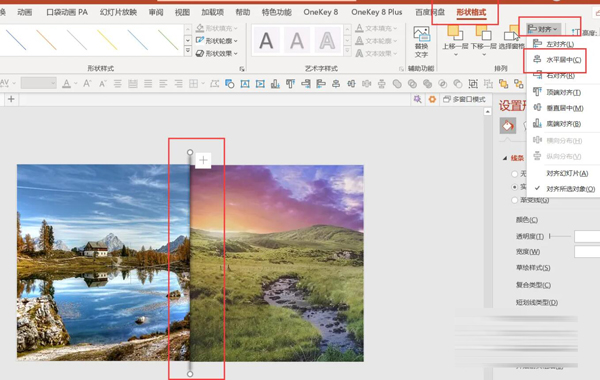Open the font size combo box
This screenshot has height=380, width=600.
[39, 83]
